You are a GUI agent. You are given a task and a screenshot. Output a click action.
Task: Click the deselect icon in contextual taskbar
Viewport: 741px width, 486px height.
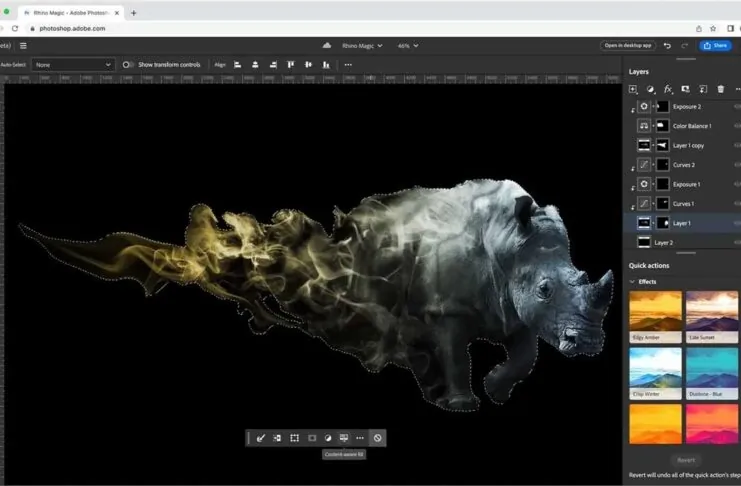[377, 438]
